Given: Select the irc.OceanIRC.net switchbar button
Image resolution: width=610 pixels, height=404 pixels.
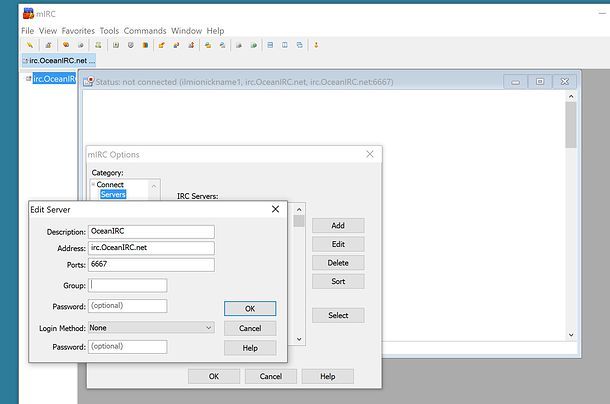Looking at the screenshot, I should [x=59, y=61].
